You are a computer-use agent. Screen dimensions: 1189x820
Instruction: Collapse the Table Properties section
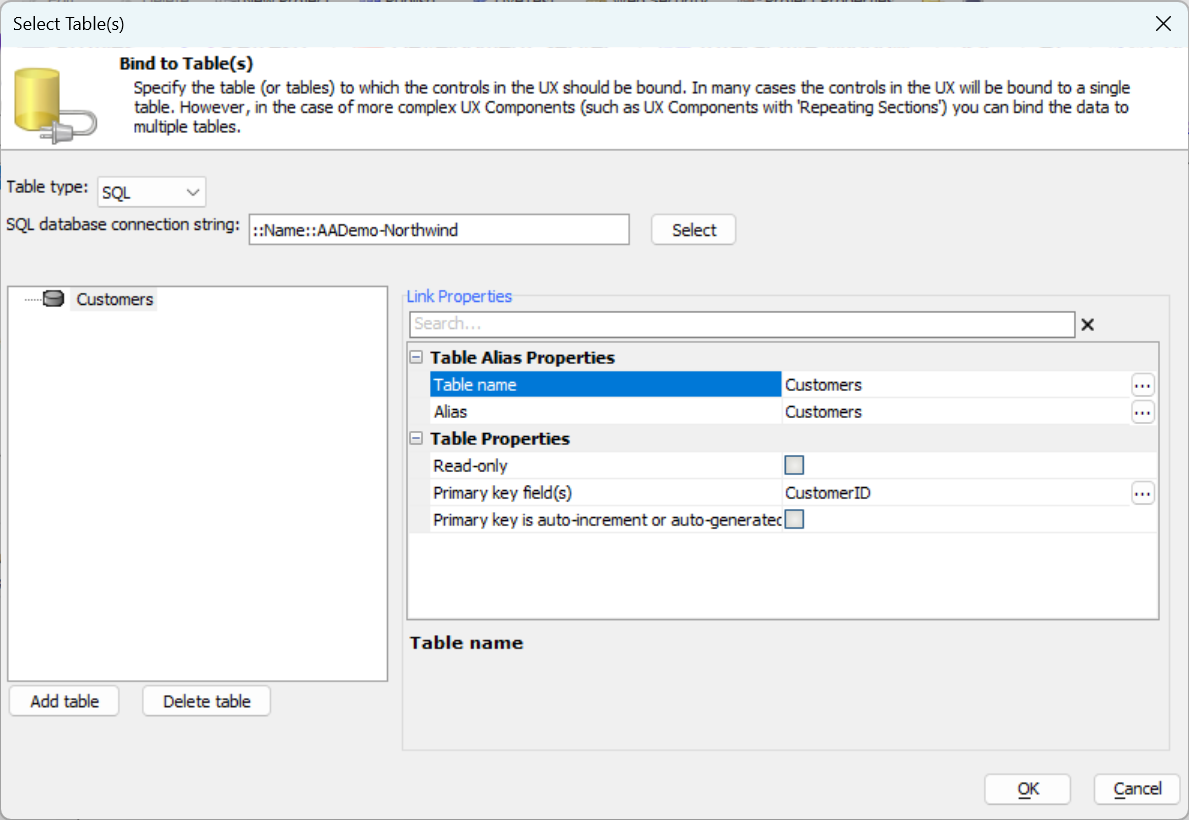pyautogui.click(x=416, y=438)
